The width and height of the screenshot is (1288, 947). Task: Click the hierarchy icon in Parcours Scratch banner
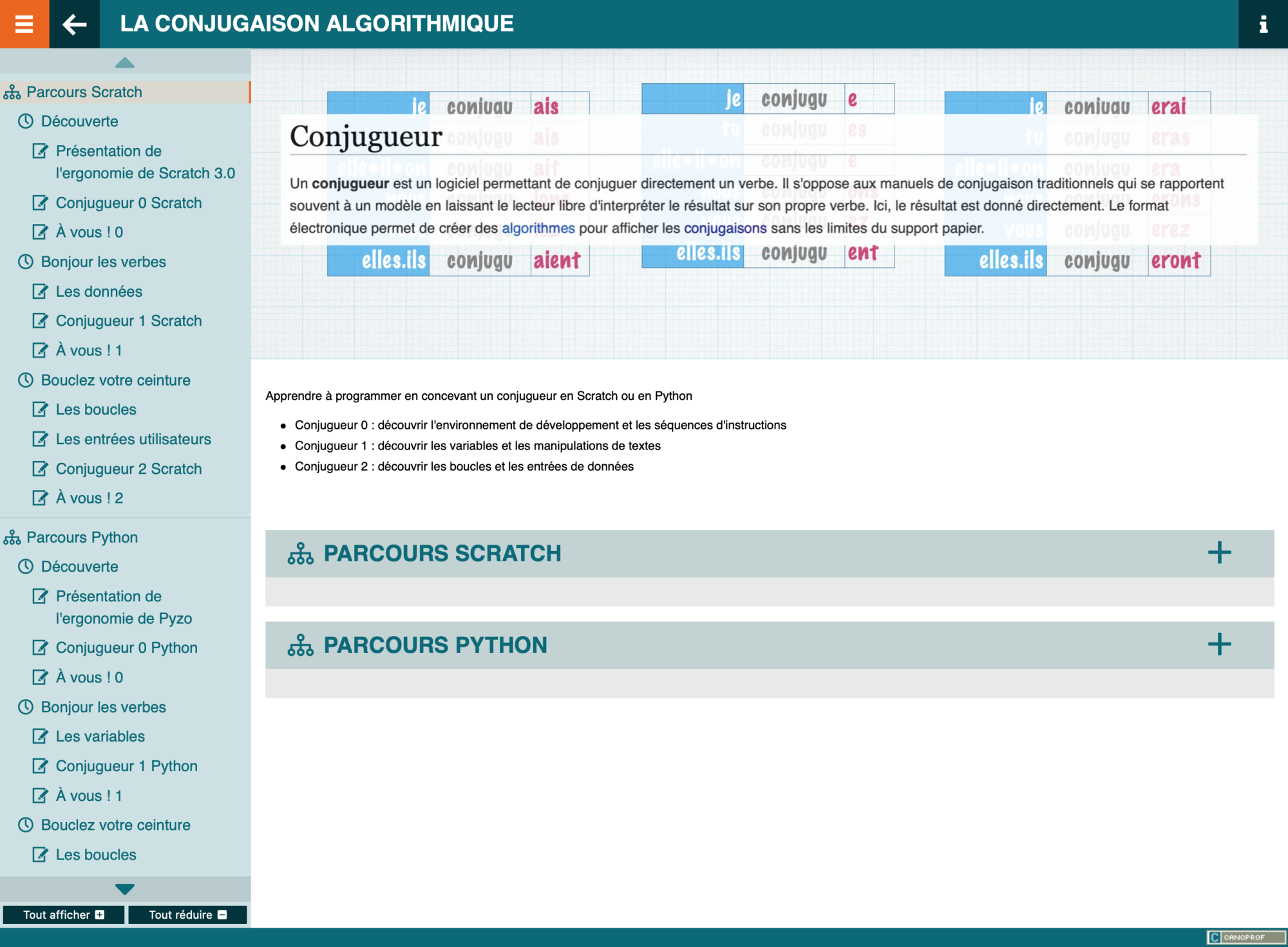coord(300,554)
